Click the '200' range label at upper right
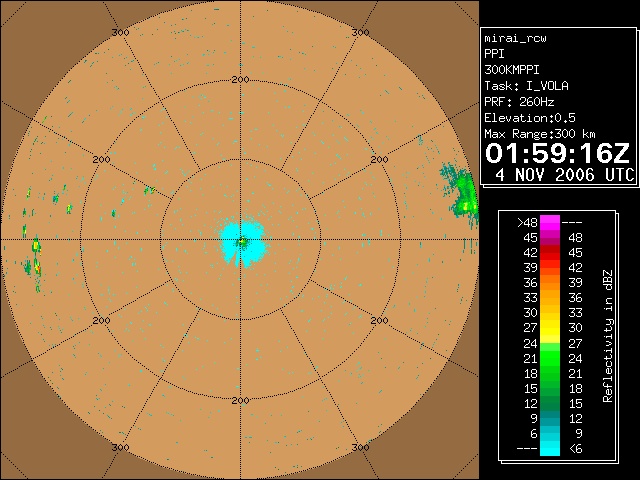Screen dimensions: 640x480 click(379, 160)
